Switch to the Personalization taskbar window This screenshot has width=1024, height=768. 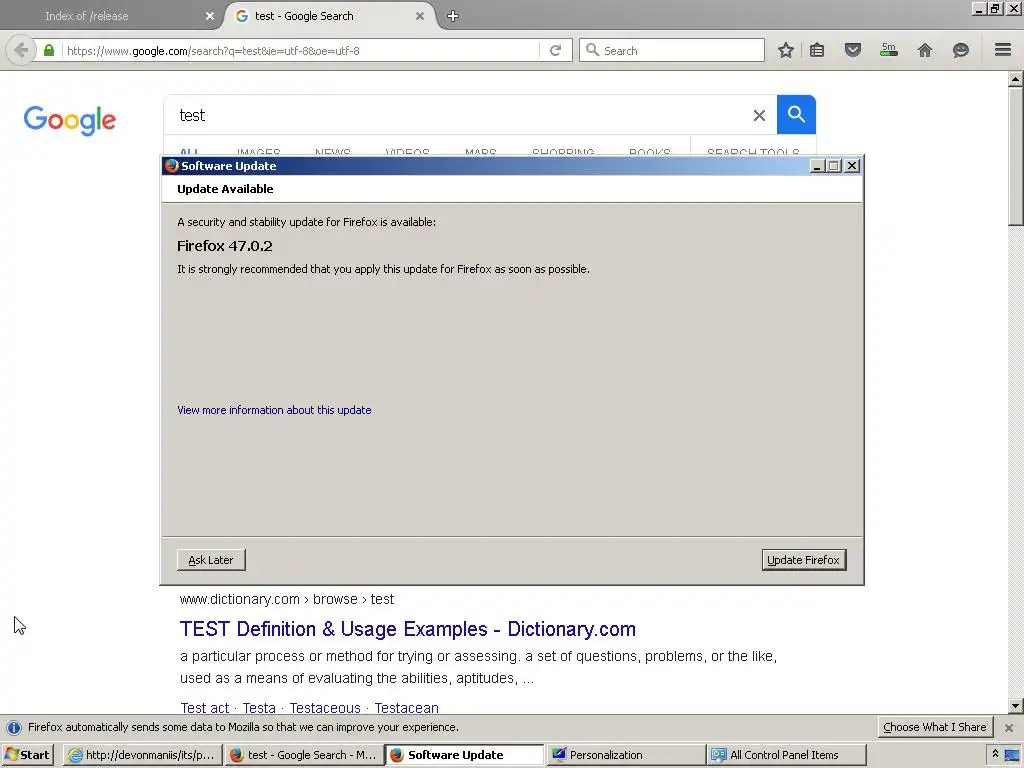pyautogui.click(x=626, y=755)
